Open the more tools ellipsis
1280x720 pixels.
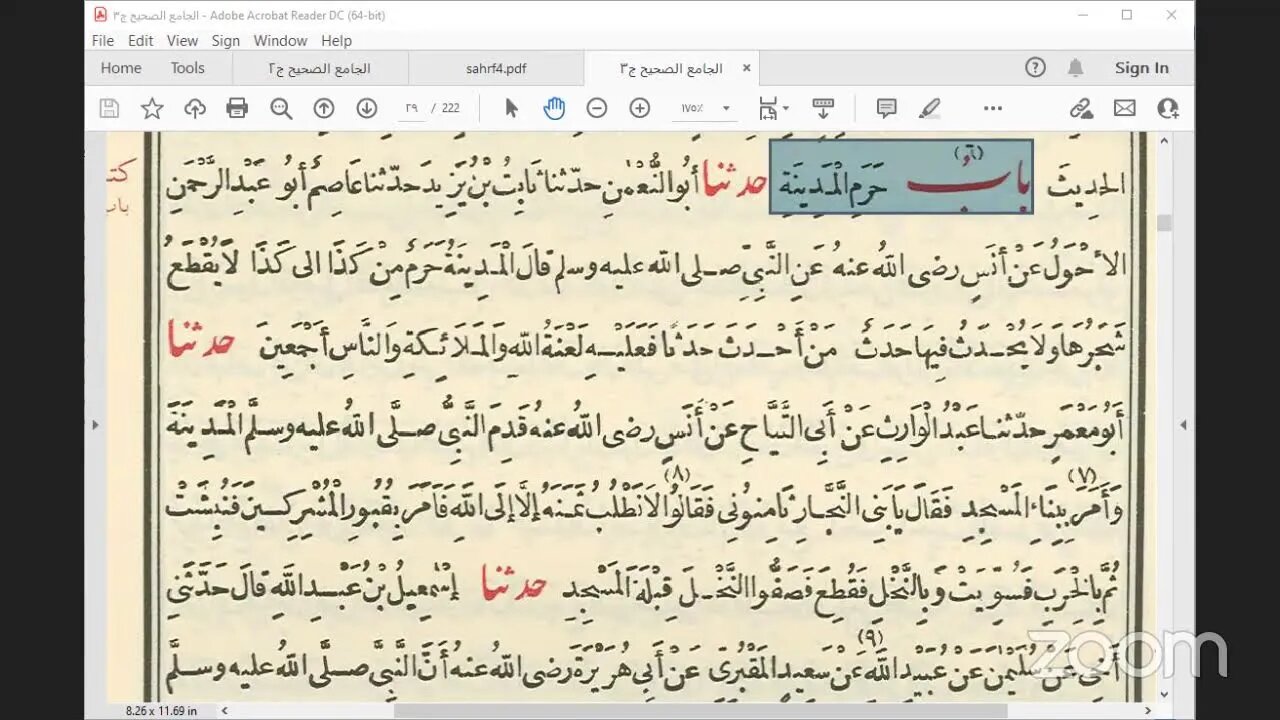[993, 108]
